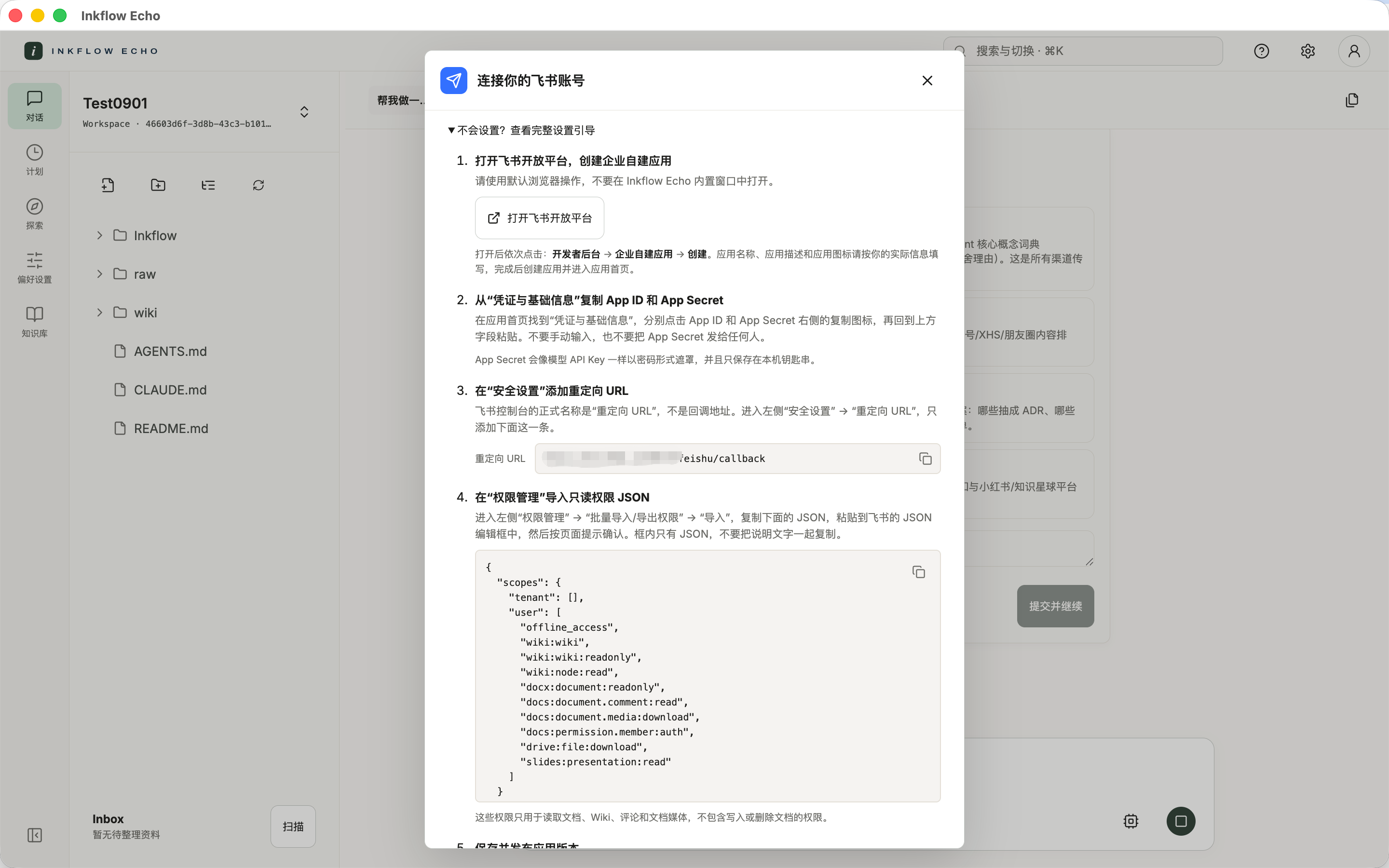Open the help question mark icon
1389x868 pixels.
[1261, 51]
